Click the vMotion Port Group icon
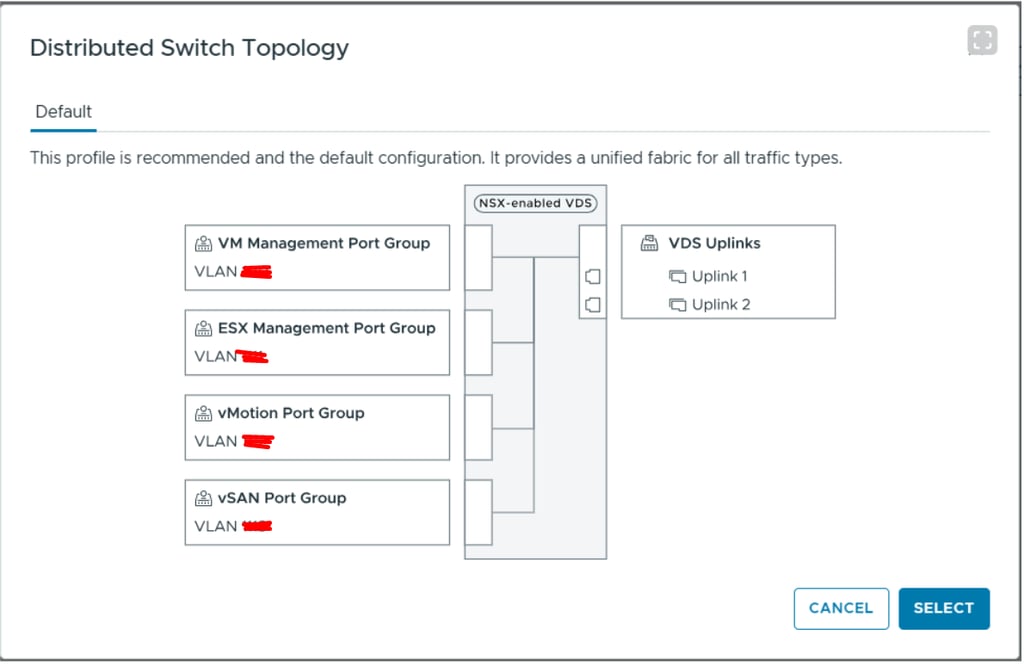Screen dimensions: 1024x666 pyautogui.click(x=204, y=413)
